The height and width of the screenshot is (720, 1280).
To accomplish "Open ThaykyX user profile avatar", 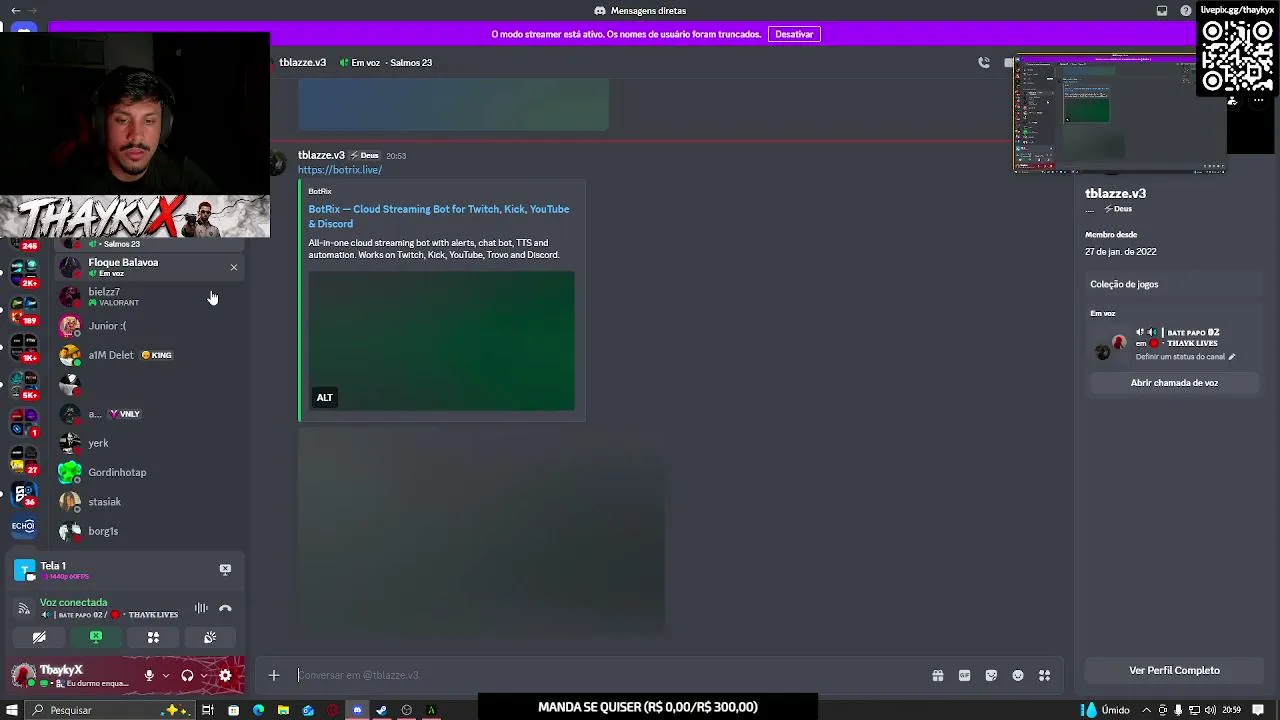I will pos(24,675).
